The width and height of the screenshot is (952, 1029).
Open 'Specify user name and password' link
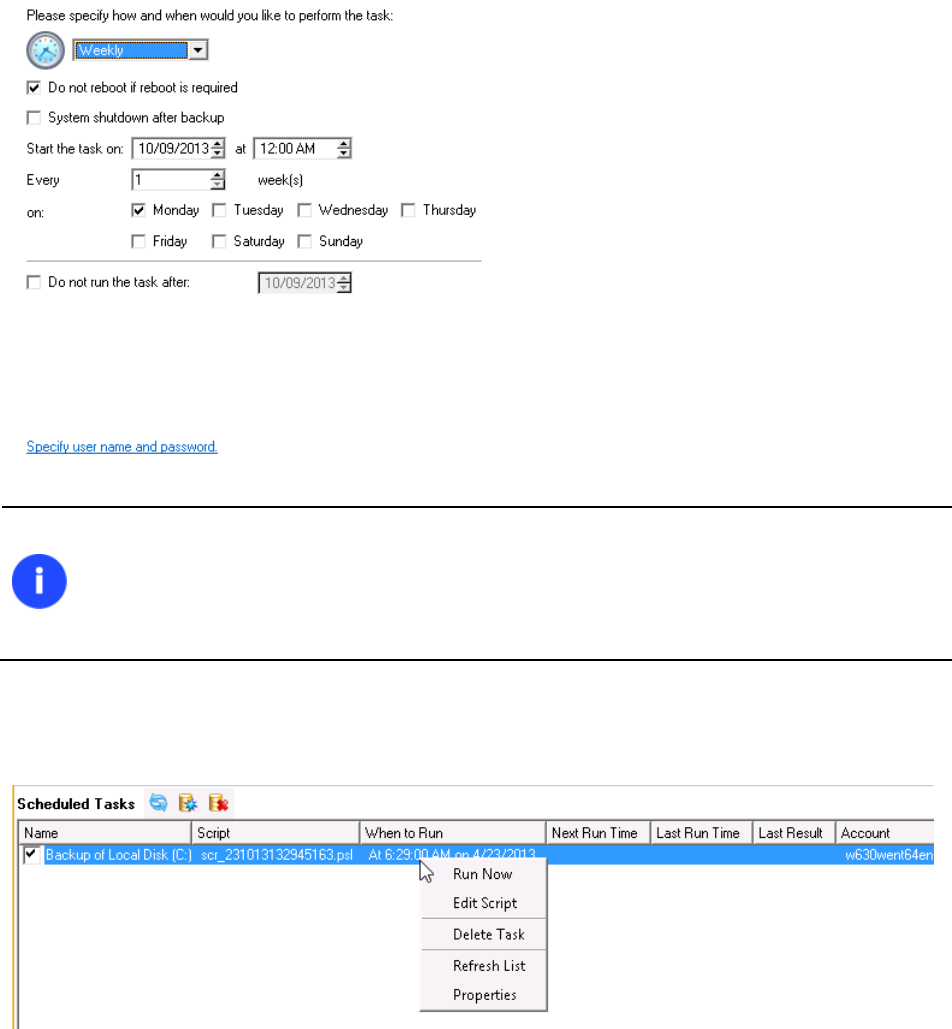click(121, 446)
